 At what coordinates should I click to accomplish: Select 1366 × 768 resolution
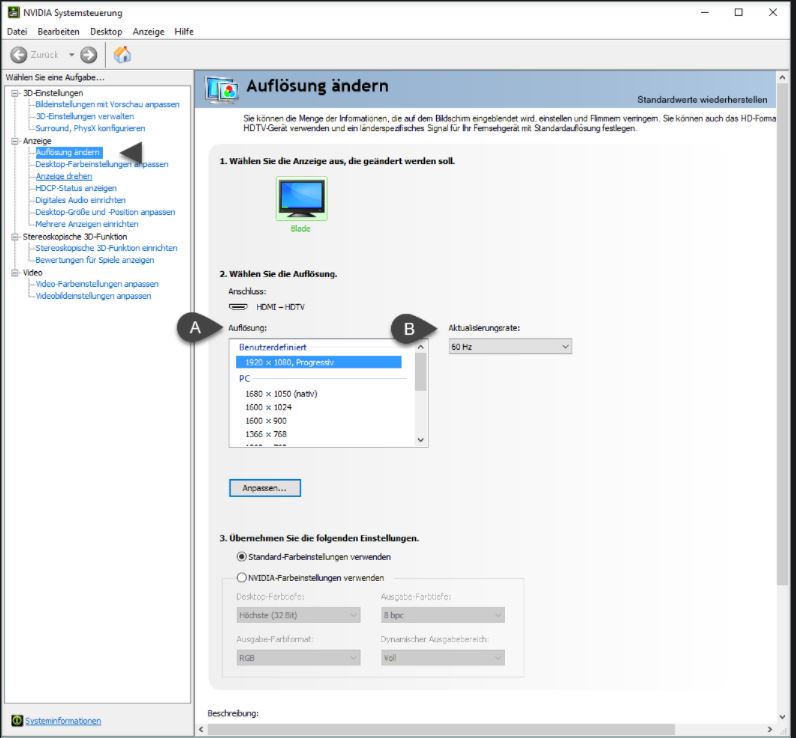[x=266, y=434]
